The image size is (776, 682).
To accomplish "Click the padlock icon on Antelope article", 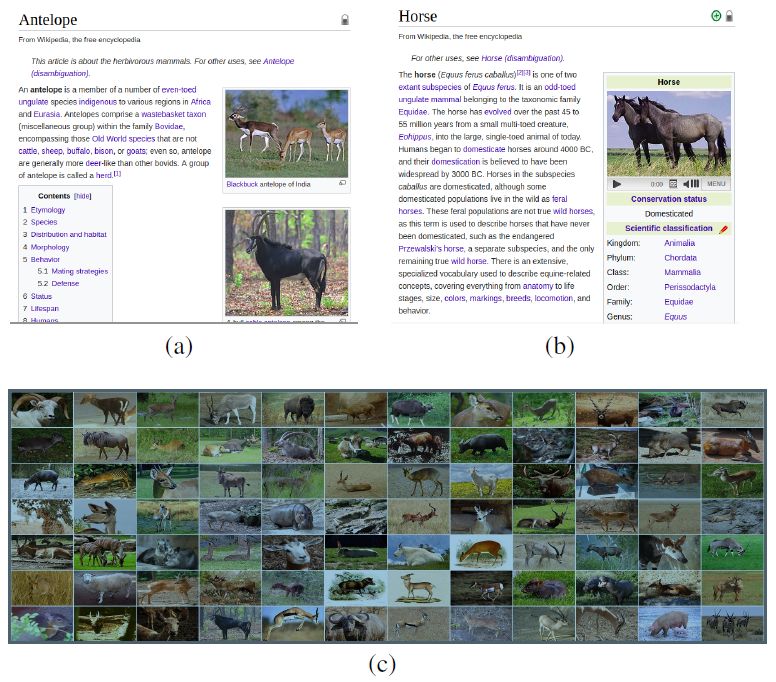I will pos(345,20).
